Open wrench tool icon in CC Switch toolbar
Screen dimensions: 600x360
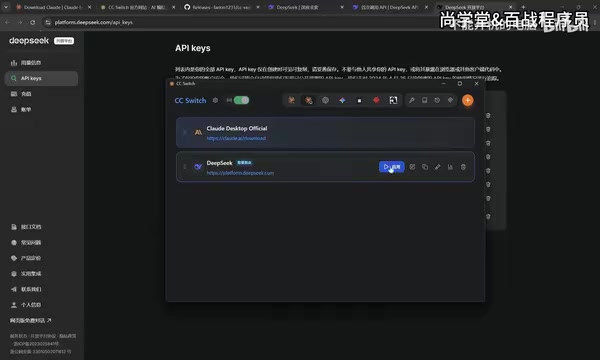tap(412, 100)
